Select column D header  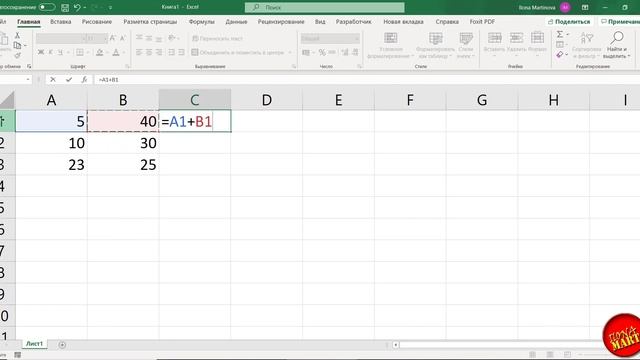[x=267, y=100]
